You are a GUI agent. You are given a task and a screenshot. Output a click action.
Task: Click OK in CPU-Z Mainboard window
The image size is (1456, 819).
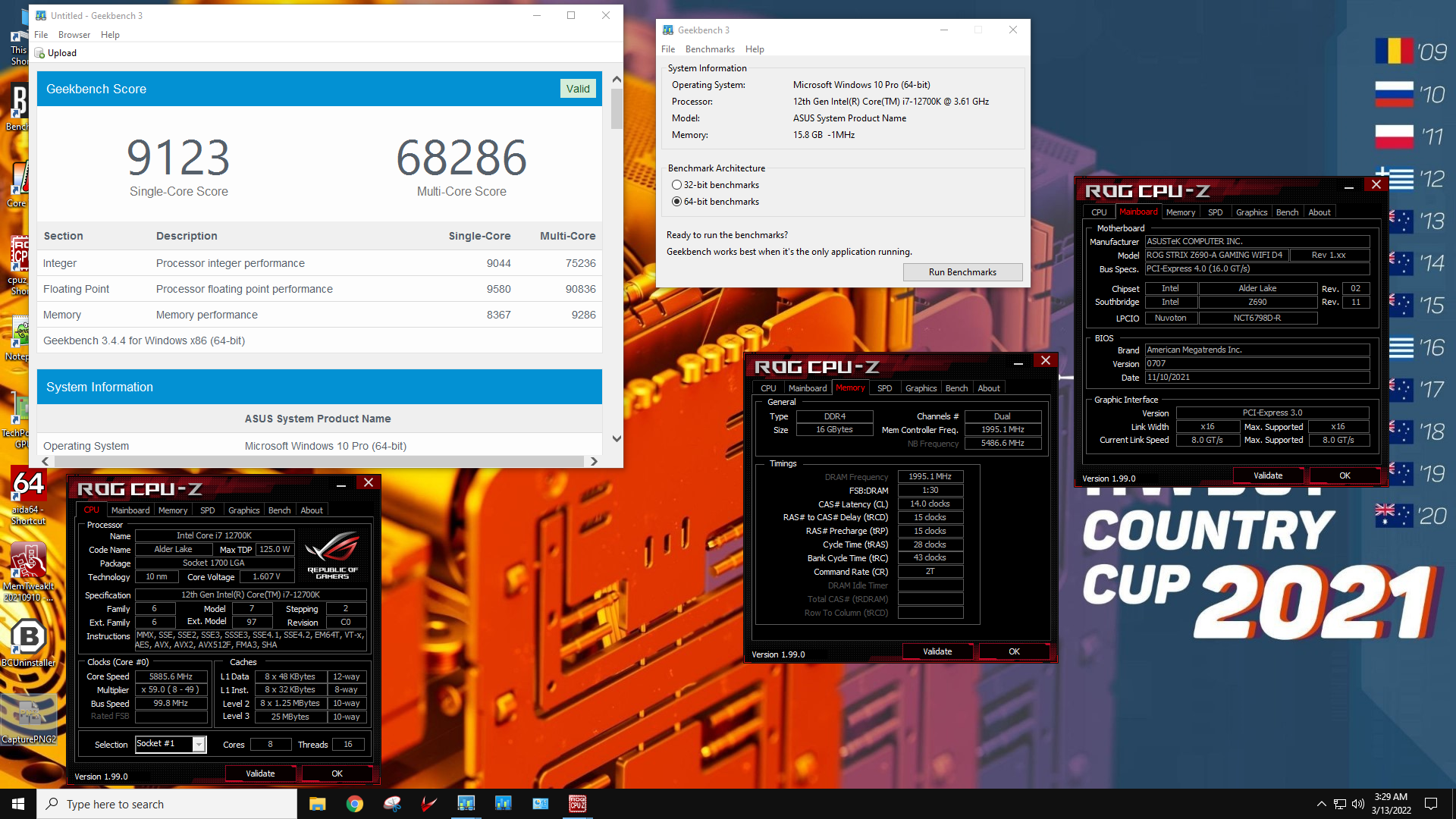pos(1345,475)
